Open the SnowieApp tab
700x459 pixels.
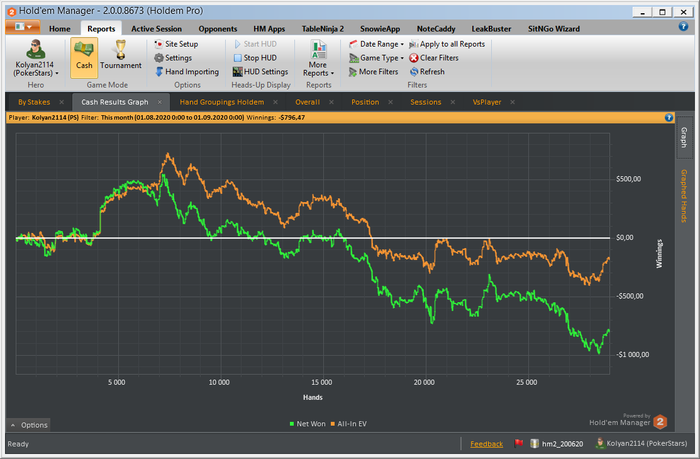tap(380, 29)
